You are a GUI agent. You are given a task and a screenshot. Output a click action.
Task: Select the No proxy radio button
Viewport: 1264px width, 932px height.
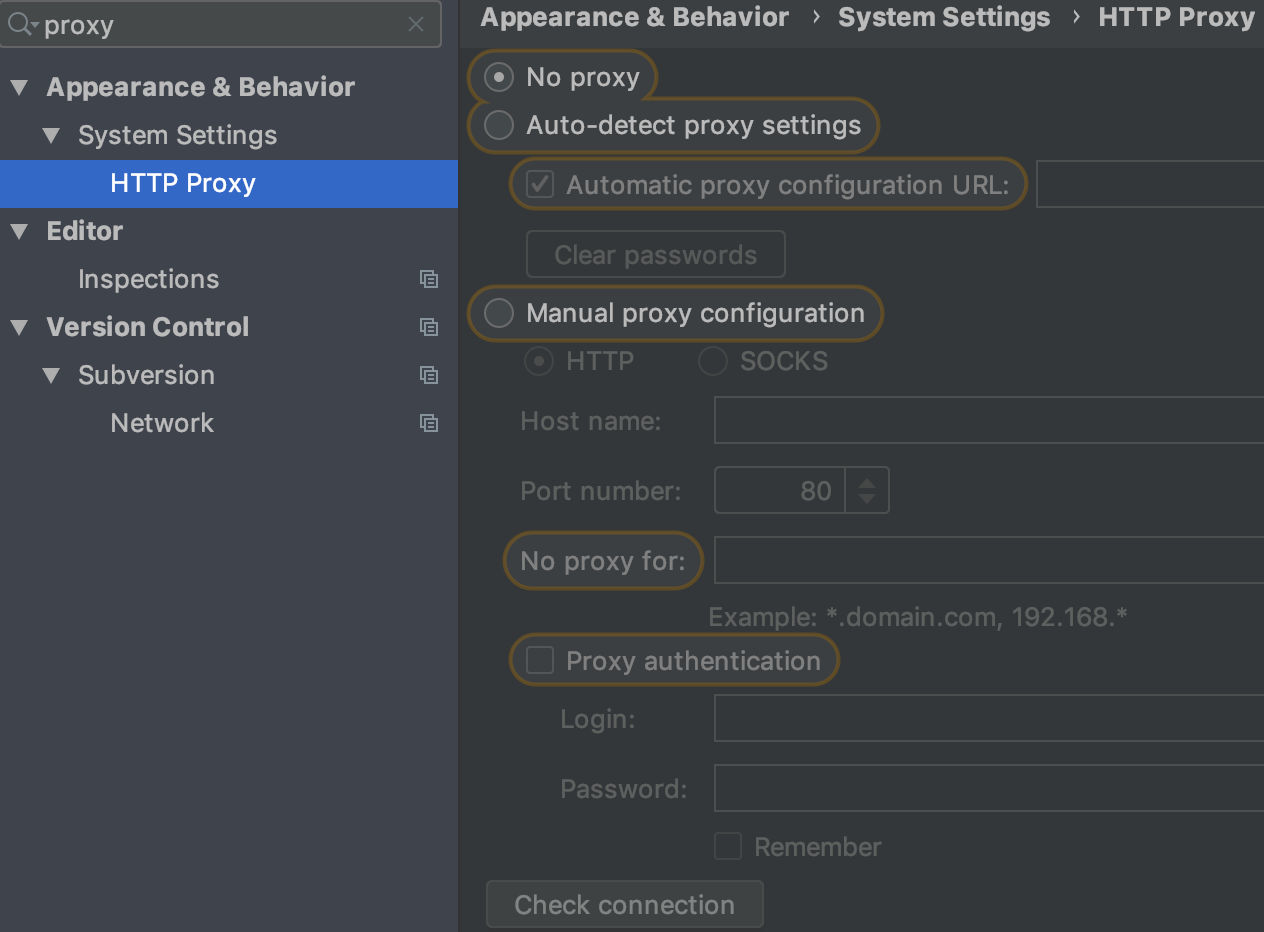(498, 77)
